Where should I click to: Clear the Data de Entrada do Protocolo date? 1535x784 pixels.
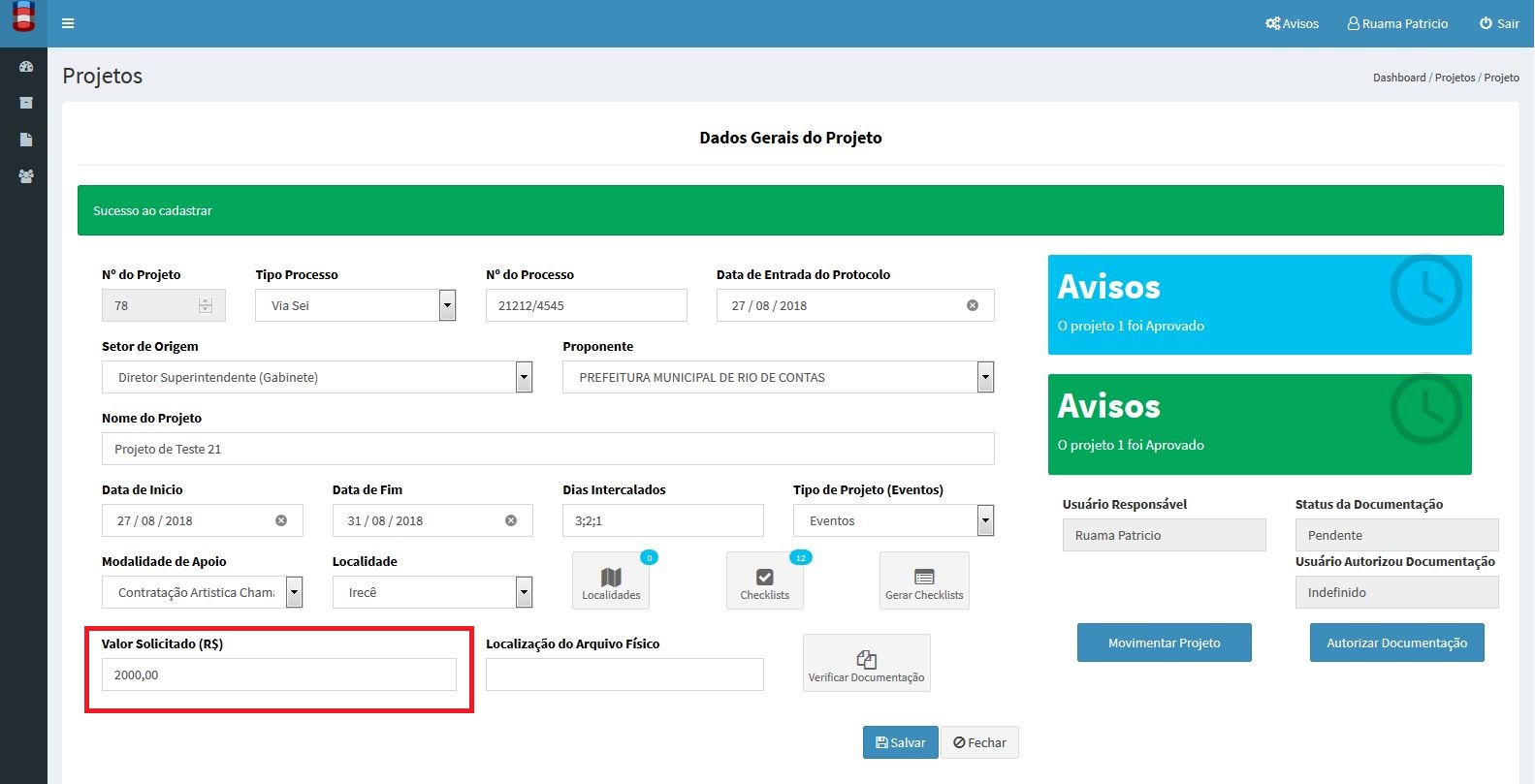point(973,305)
